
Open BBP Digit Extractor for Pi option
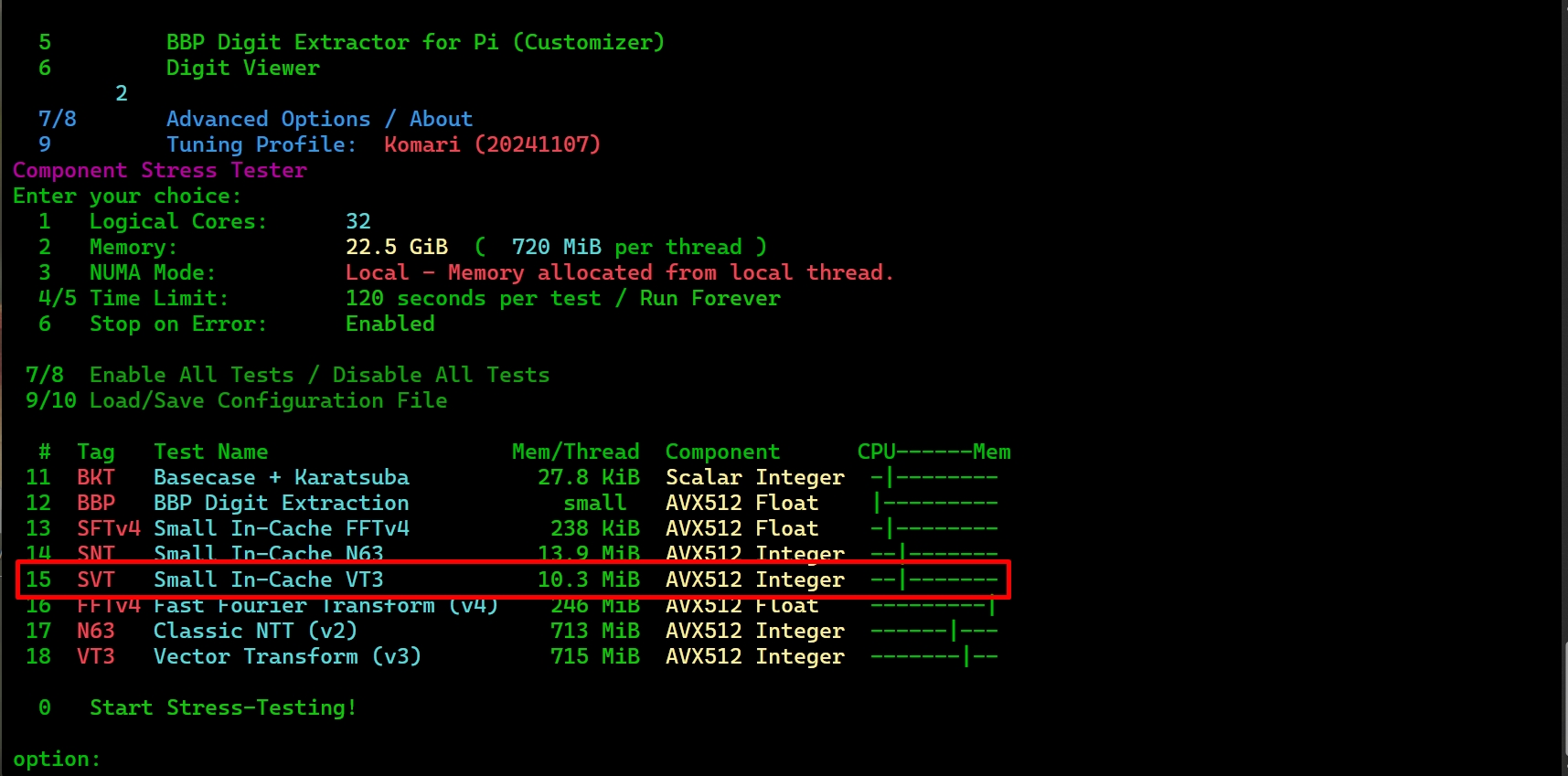pyautogui.click(x=414, y=43)
